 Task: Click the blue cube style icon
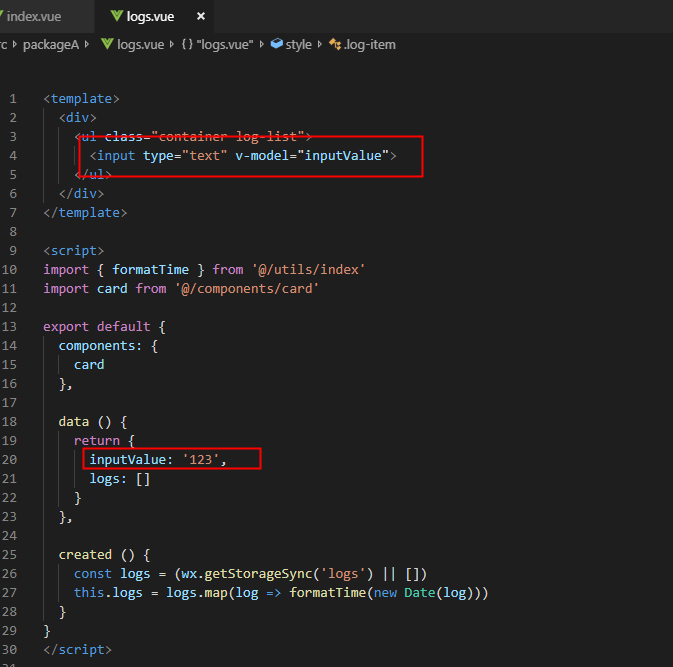click(277, 44)
